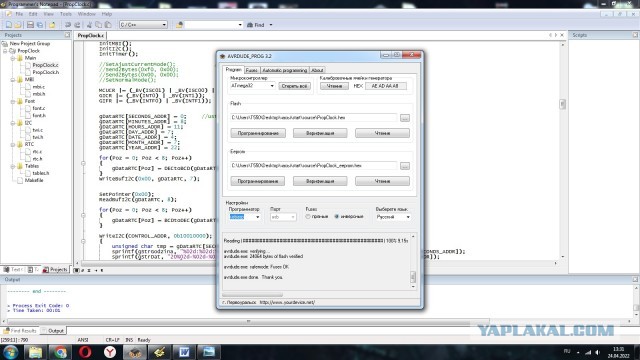Viewport: 640px width, 360px height.
Task: Click the www.yourdevice.net link
Action: click(287, 302)
